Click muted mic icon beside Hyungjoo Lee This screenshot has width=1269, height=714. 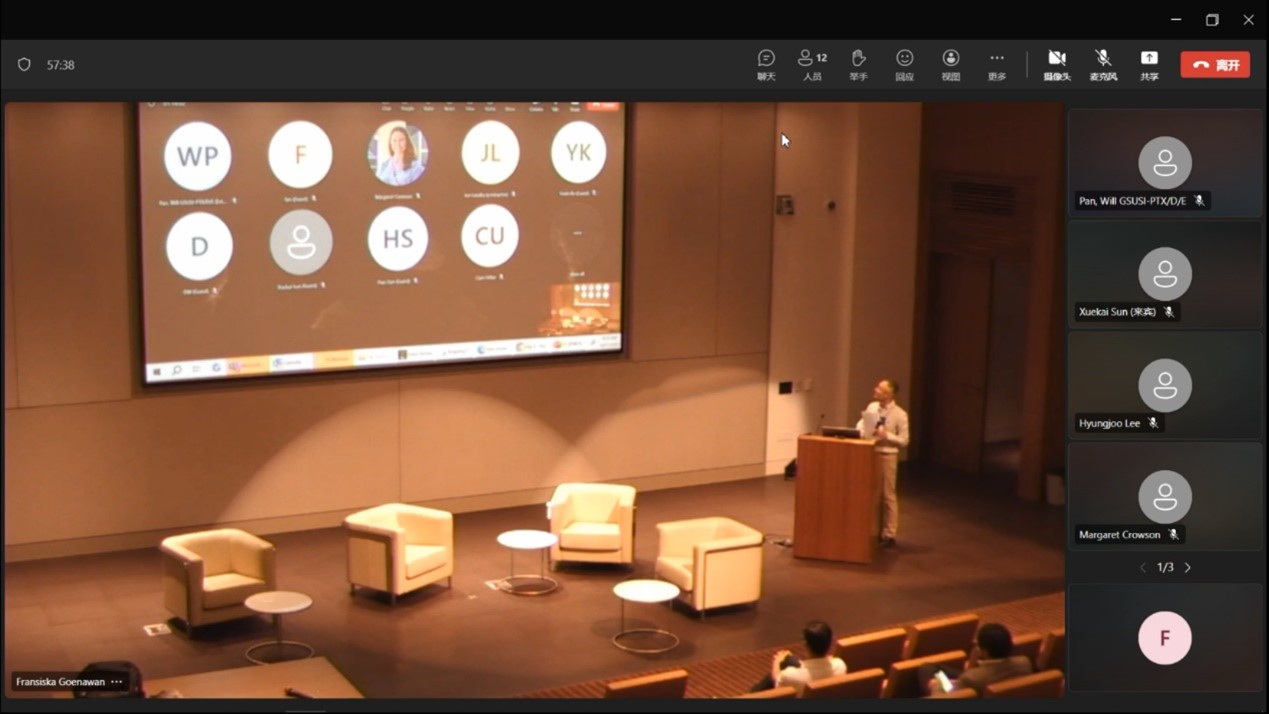pyautogui.click(x=1153, y=423)
